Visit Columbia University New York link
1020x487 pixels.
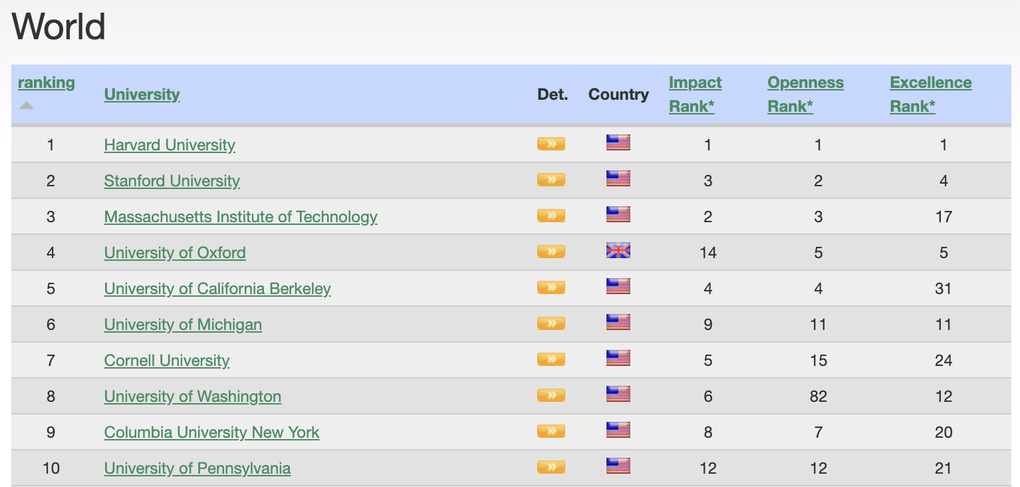click(211, 432)
